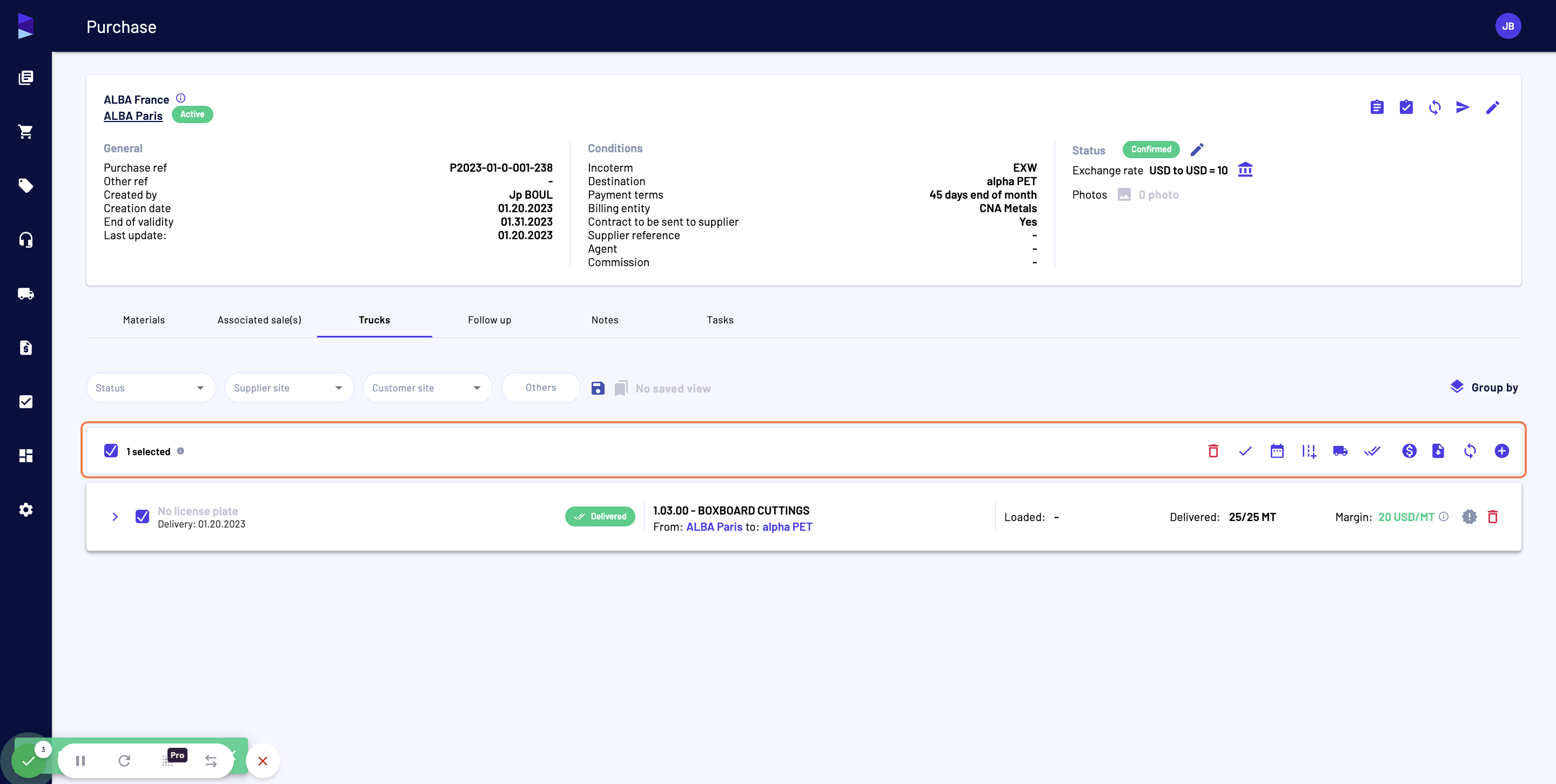The image size is (1556, 784).
Task: Switch to the Follow up tab
Action: [490, 320]
